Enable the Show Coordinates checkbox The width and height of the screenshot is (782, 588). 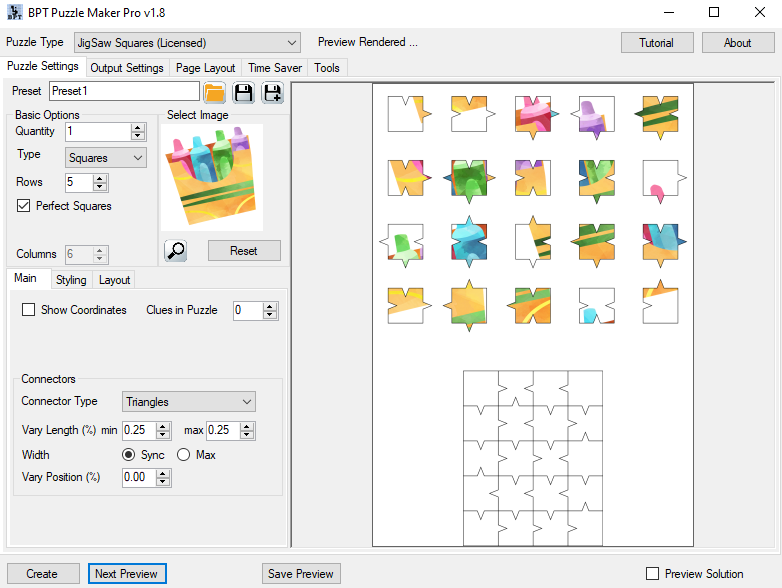(x=29, y=310)
